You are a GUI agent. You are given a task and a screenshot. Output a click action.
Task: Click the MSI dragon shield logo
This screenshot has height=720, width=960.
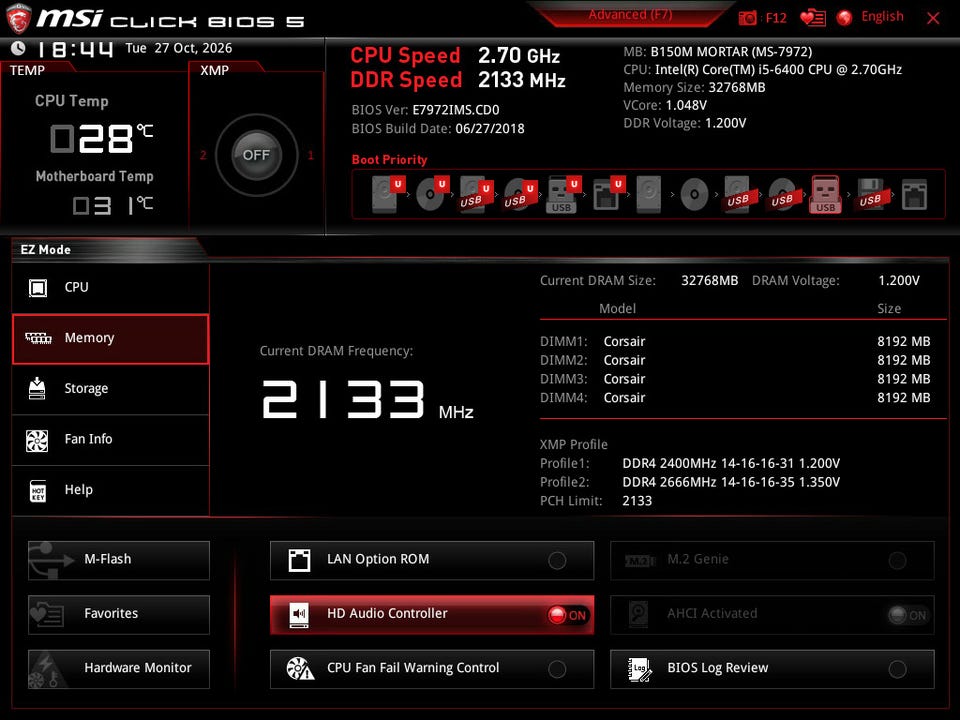(18, 18)
